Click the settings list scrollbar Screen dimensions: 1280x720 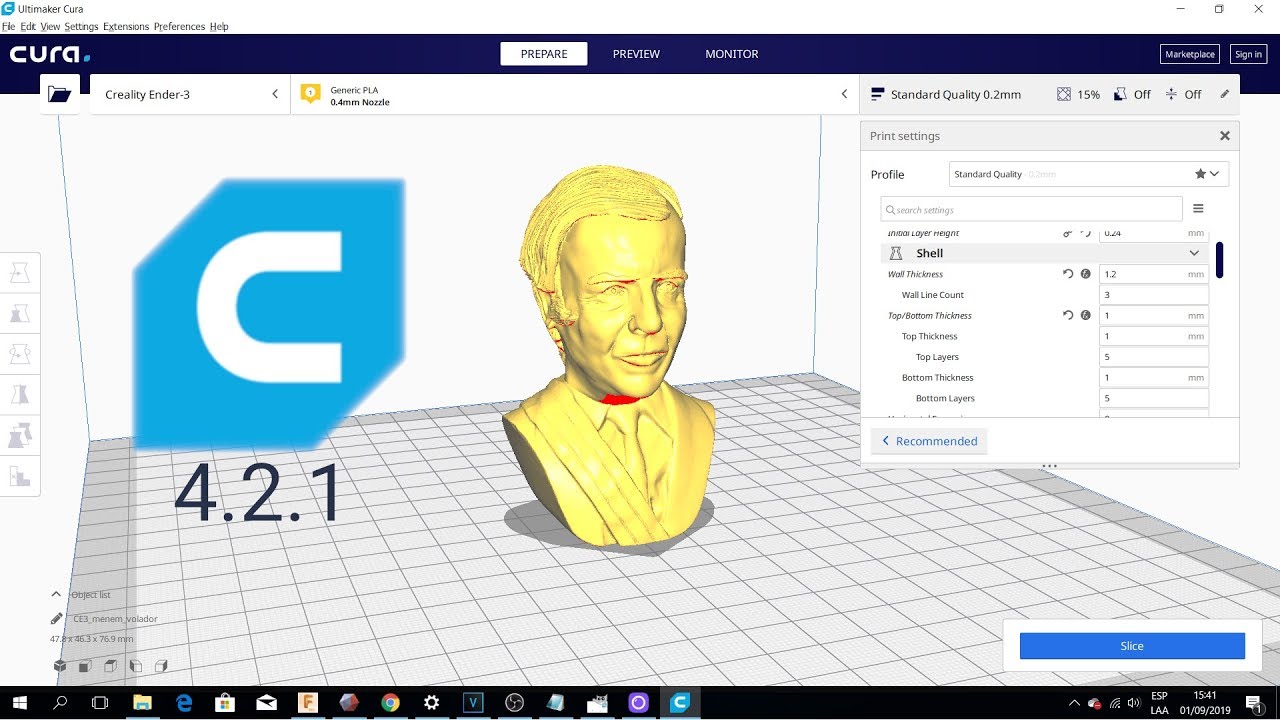[1220, 260]
